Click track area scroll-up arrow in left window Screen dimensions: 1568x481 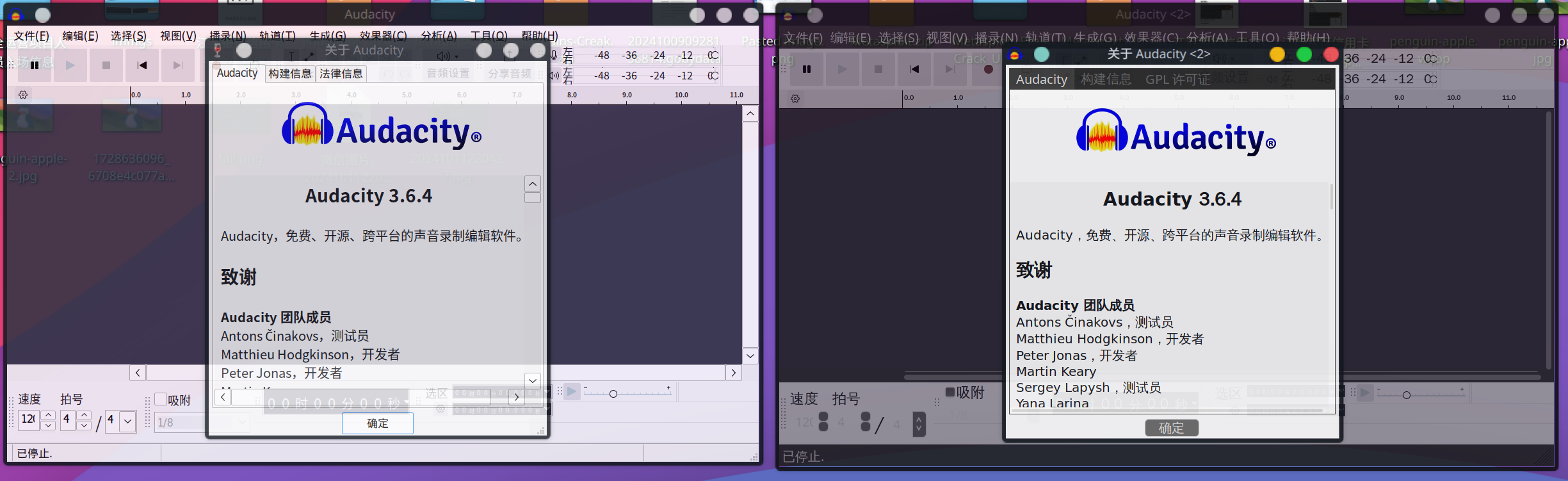[750, 114]
